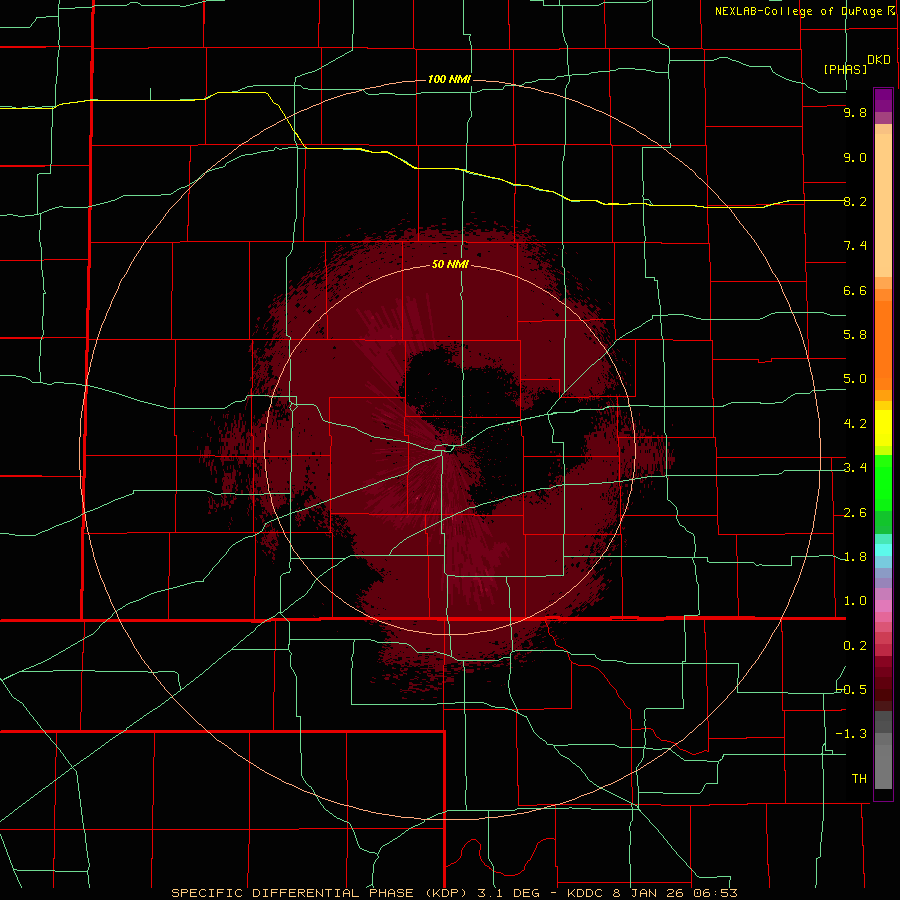Click the 1.0 value on the color scale
Image resolution: width=900 pixels, height=900 pixels.
(x=855, y=601)
